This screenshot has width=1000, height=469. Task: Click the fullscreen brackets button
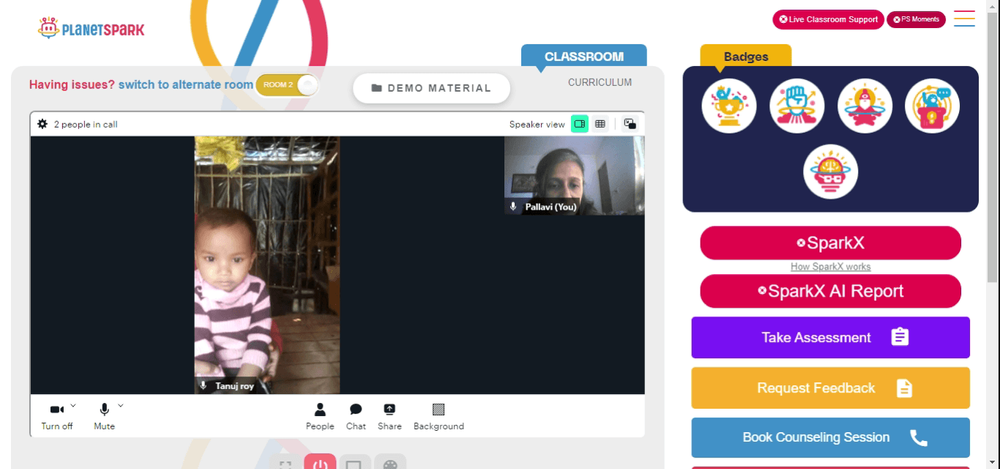(x=285, y=462)
